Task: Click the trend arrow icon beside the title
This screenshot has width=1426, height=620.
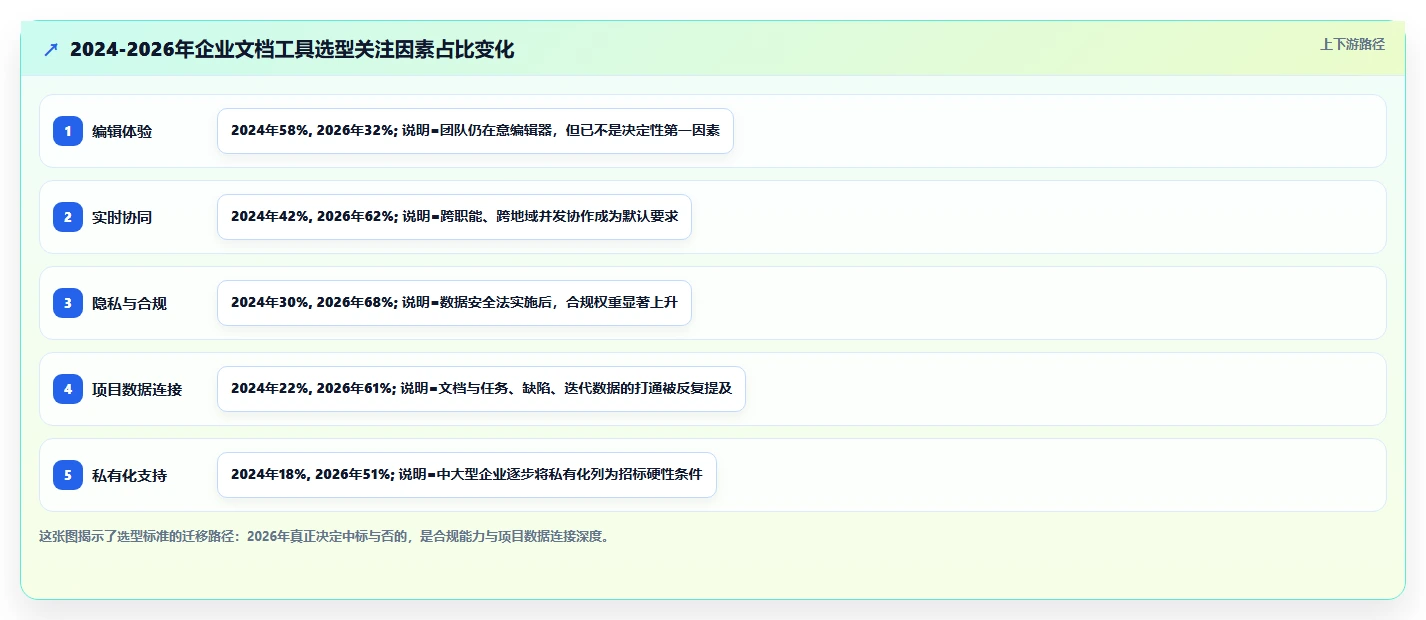Action: [51, 50]
